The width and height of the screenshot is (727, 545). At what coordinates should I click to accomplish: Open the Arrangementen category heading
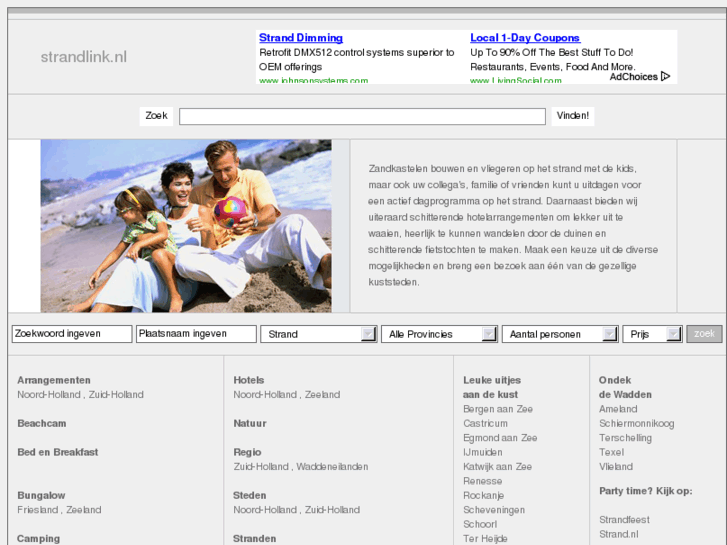point(54,380)
